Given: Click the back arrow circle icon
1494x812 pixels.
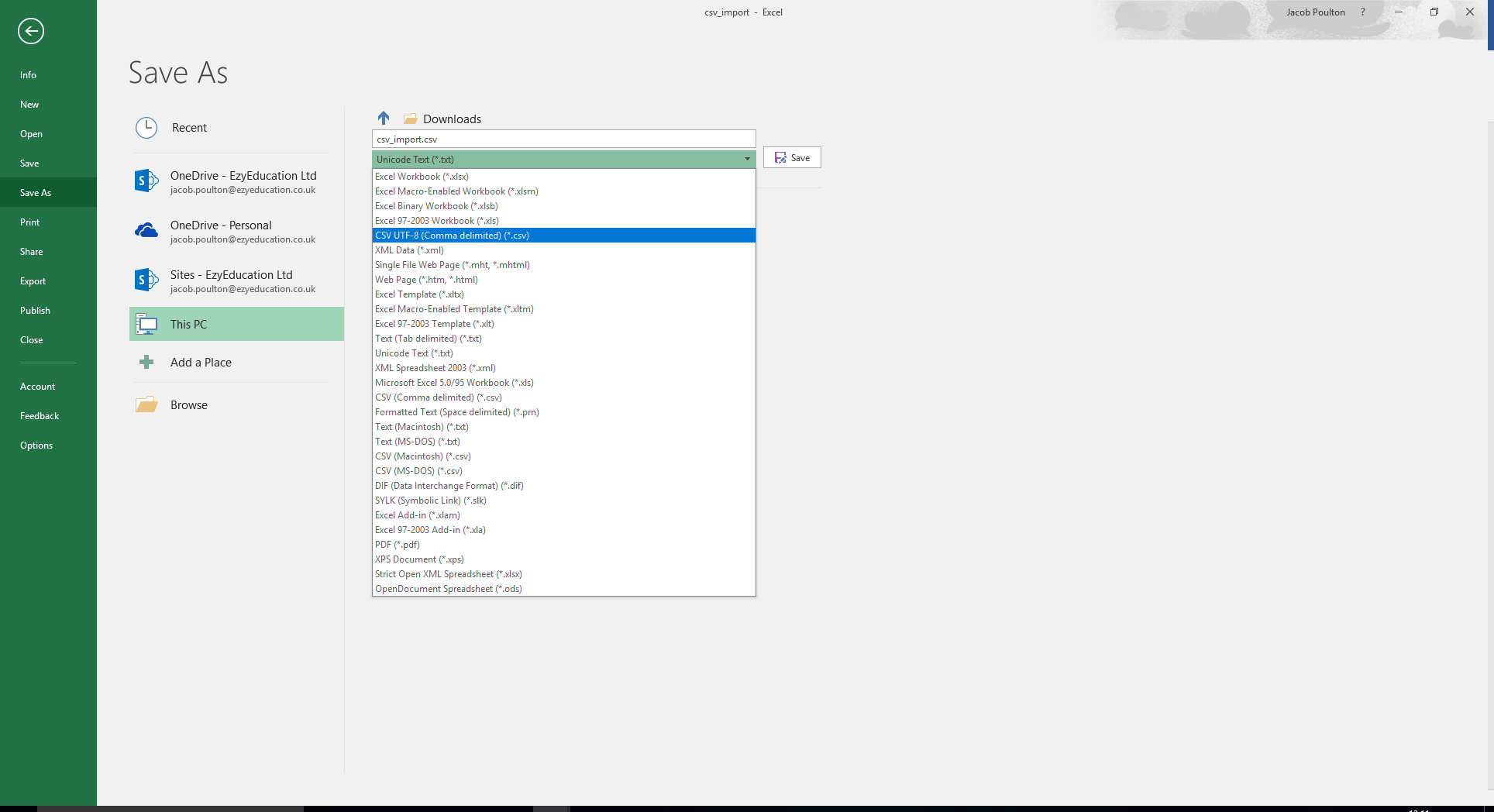Looking at the screenshot, I should point(31,31).
